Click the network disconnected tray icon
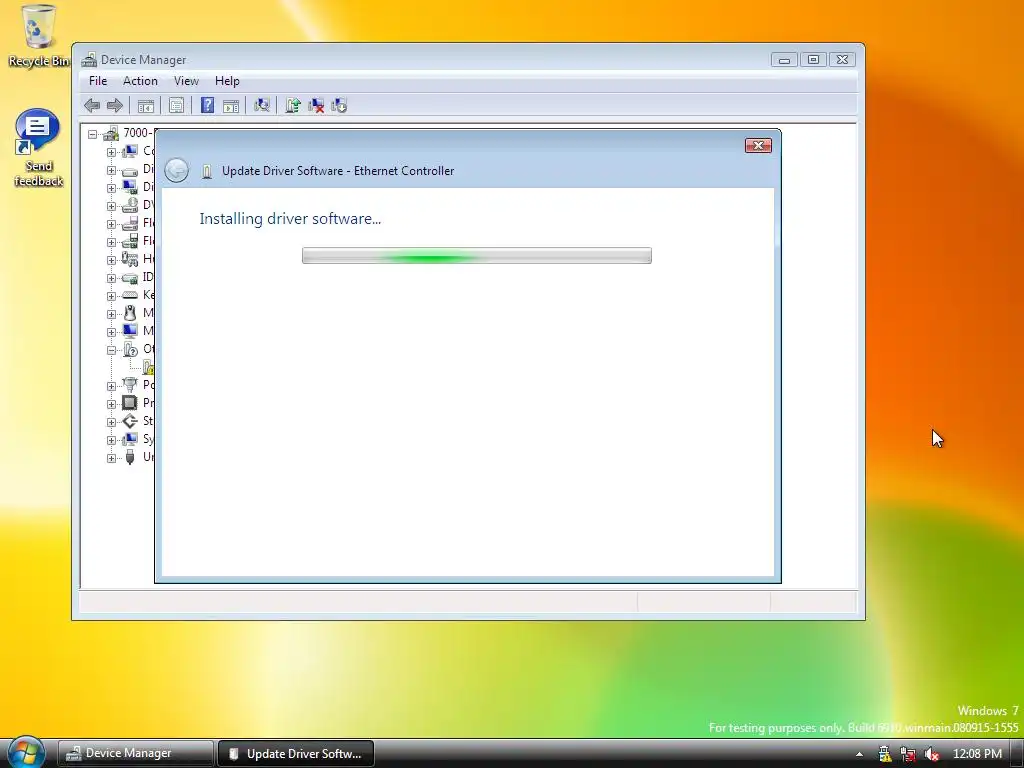The width and height of the screenshot is (1024, 768). point(908,754)
